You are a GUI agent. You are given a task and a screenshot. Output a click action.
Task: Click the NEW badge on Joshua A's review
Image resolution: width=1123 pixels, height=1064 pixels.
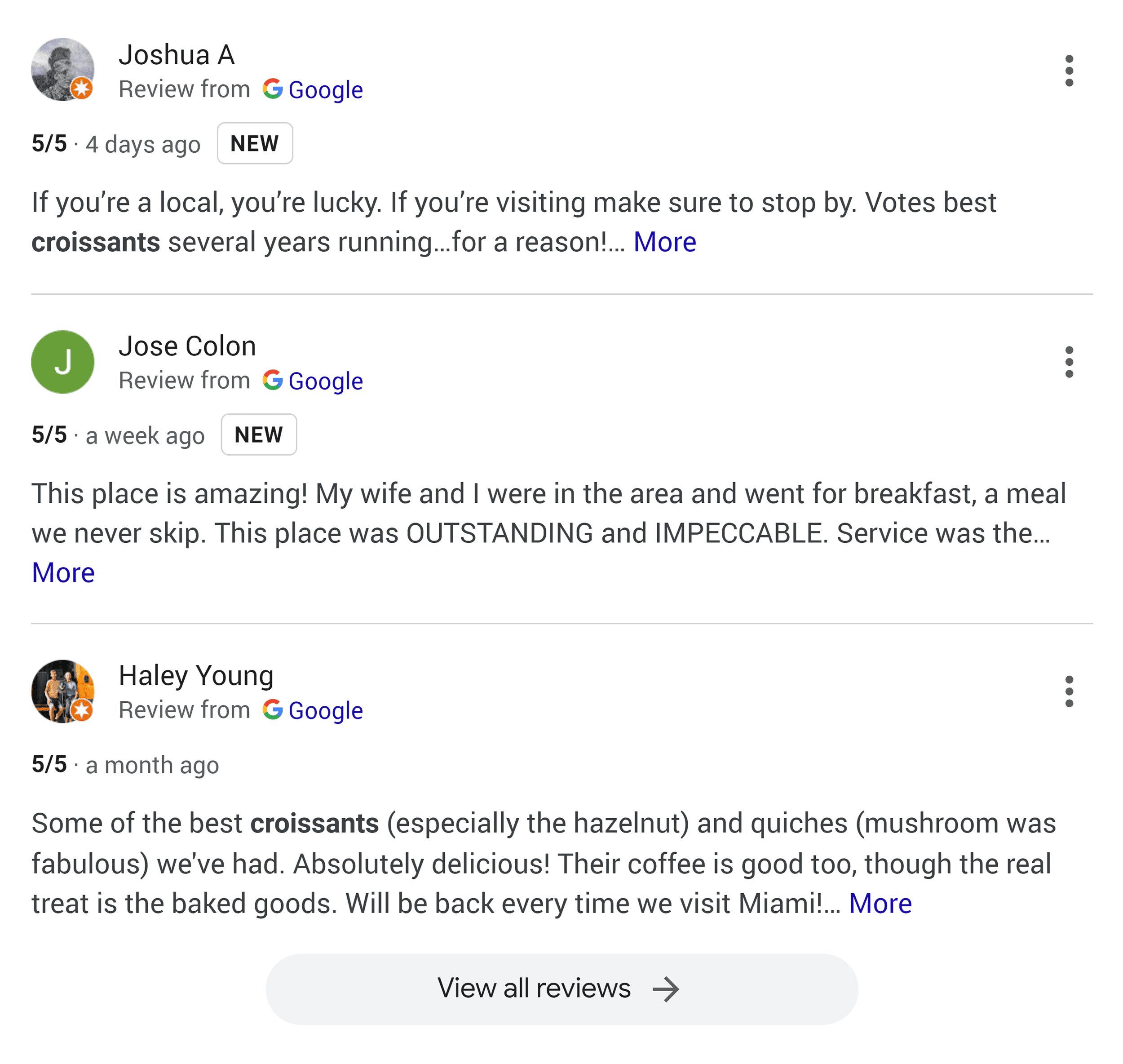(255, 143)
